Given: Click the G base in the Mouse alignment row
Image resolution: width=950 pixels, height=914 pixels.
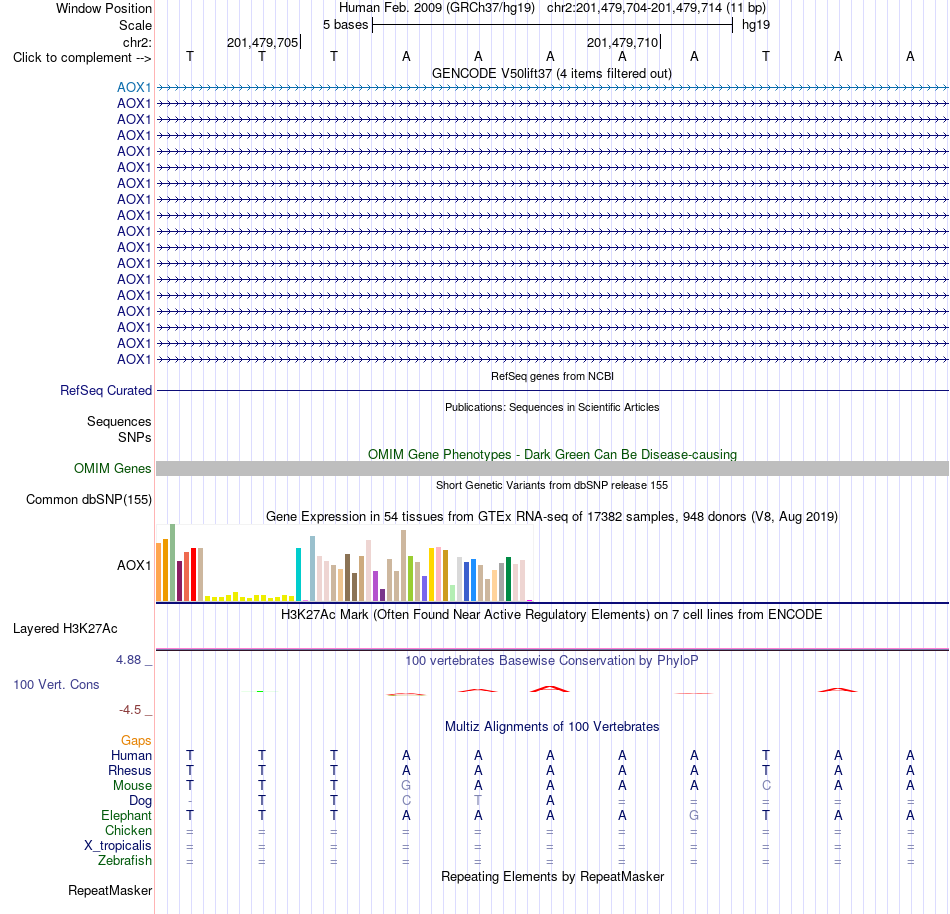Looking at the screenshot, I should 406,786.
